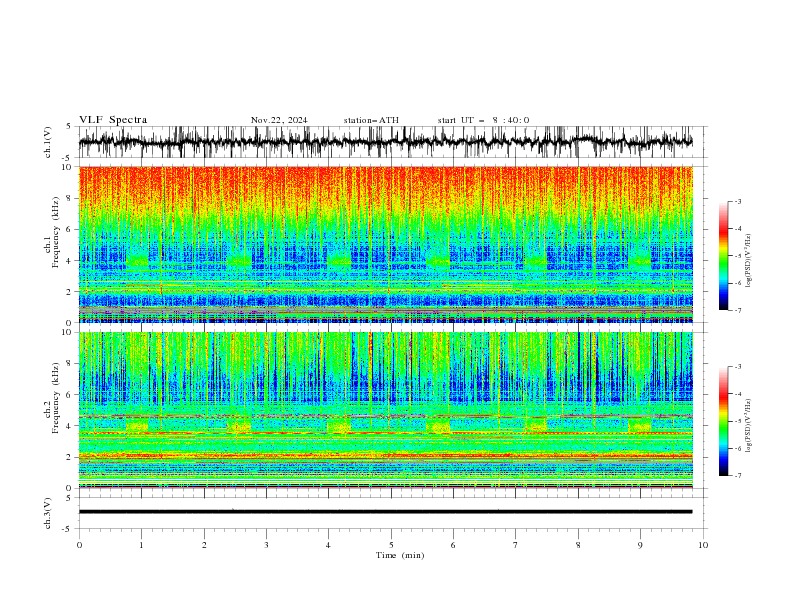The image size is (792, 612).
Task: Click the ch.2 spectrogram color scale bar
Action: pyautogui.click(x=724, y=421)
